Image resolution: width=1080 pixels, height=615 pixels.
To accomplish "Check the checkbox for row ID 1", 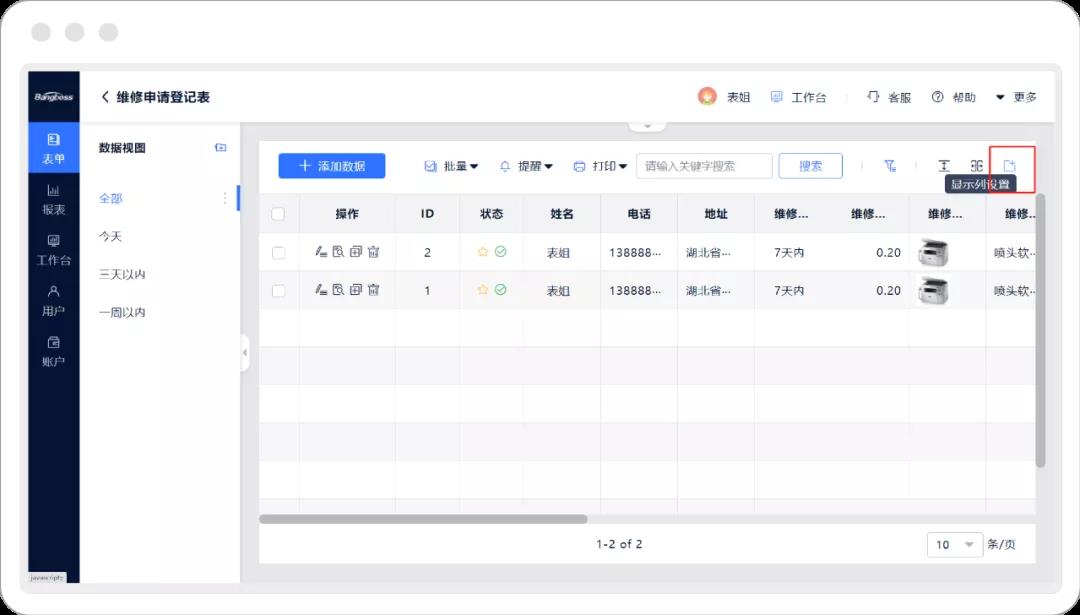I will tap(278, 291).
